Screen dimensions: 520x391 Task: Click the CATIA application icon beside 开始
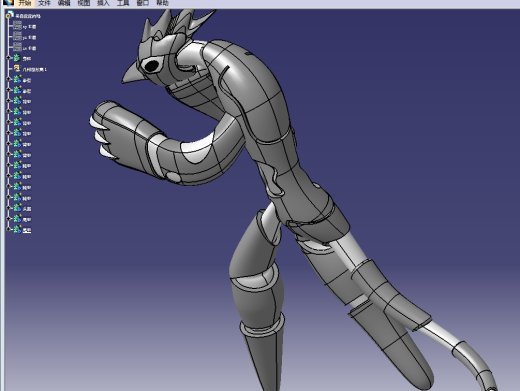(9, 3)
